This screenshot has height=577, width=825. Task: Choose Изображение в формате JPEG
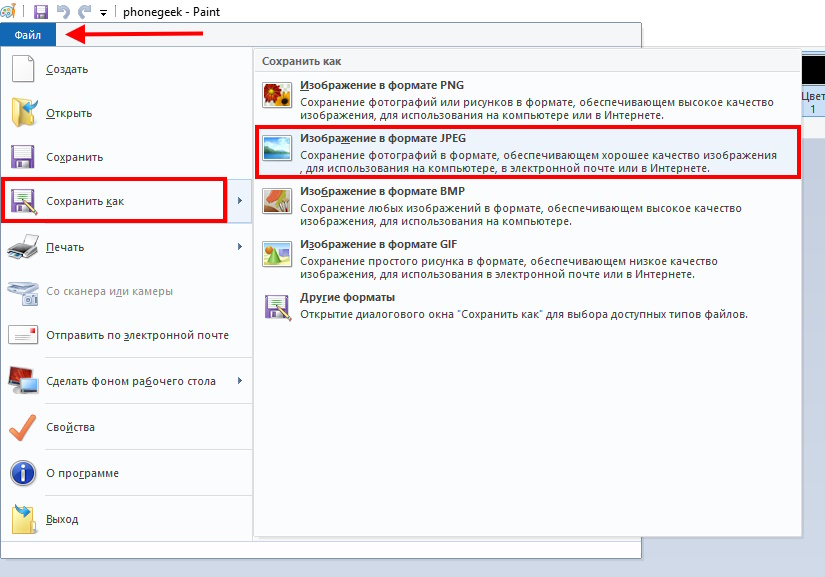tap(528, 153)
